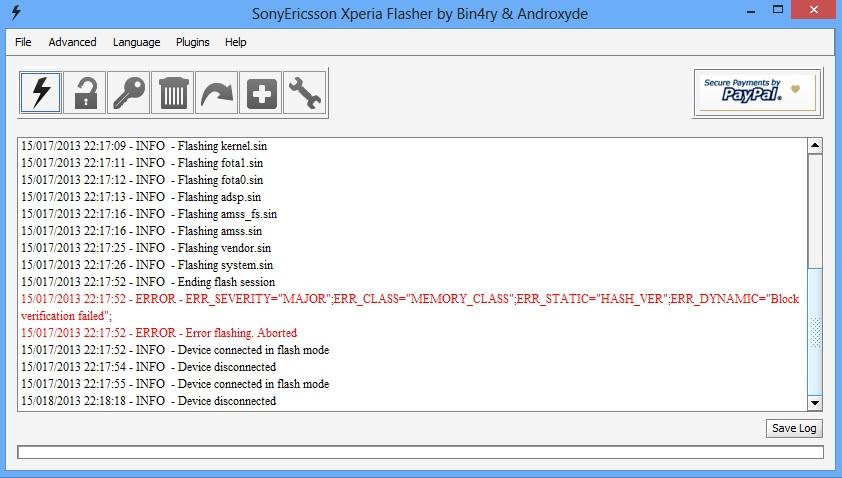The image size is (842, 478).
Task: Select the 'Flashing fota1.sin' log line
Action: (x=142, y=163)
